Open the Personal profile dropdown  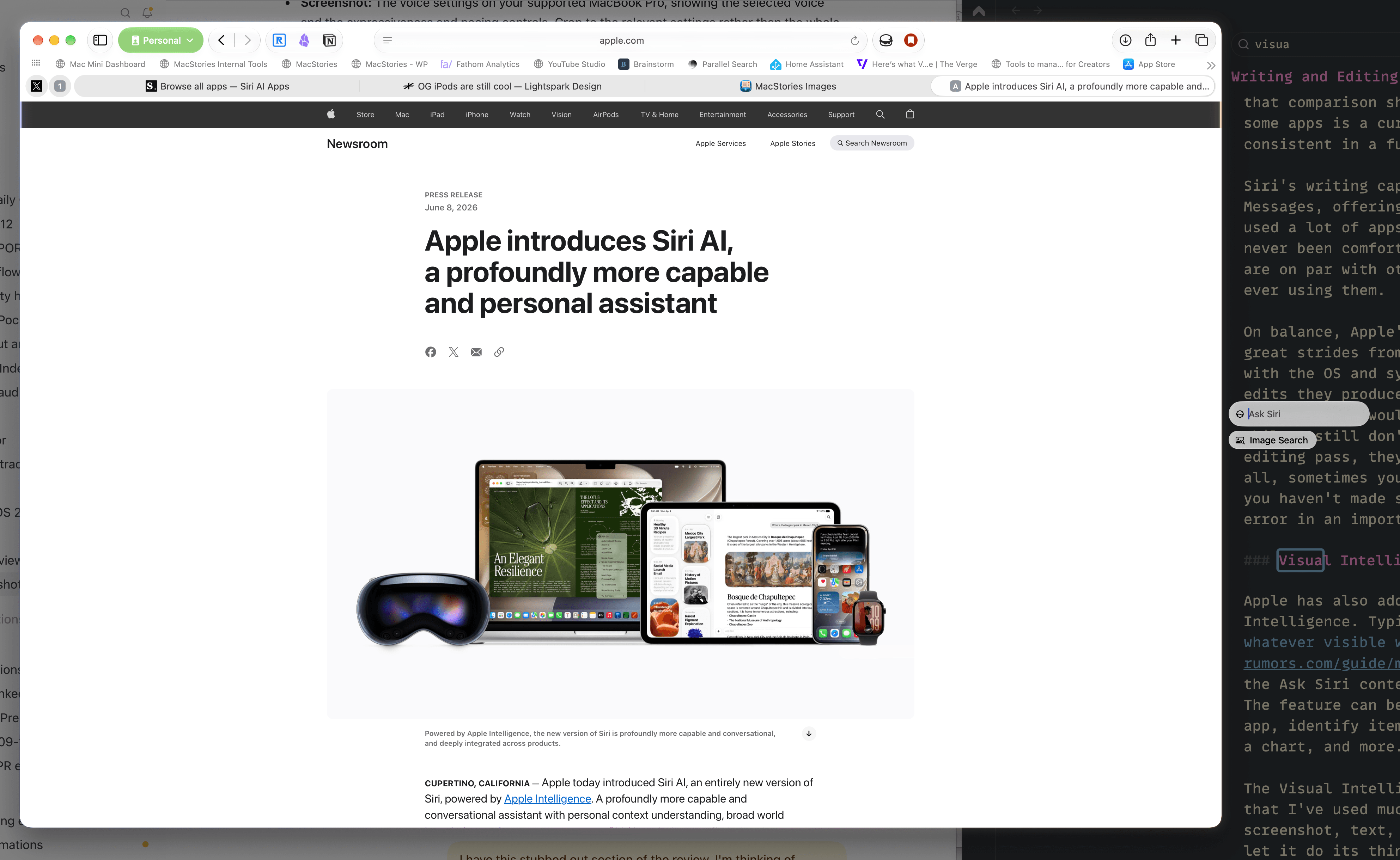[161, 41]
